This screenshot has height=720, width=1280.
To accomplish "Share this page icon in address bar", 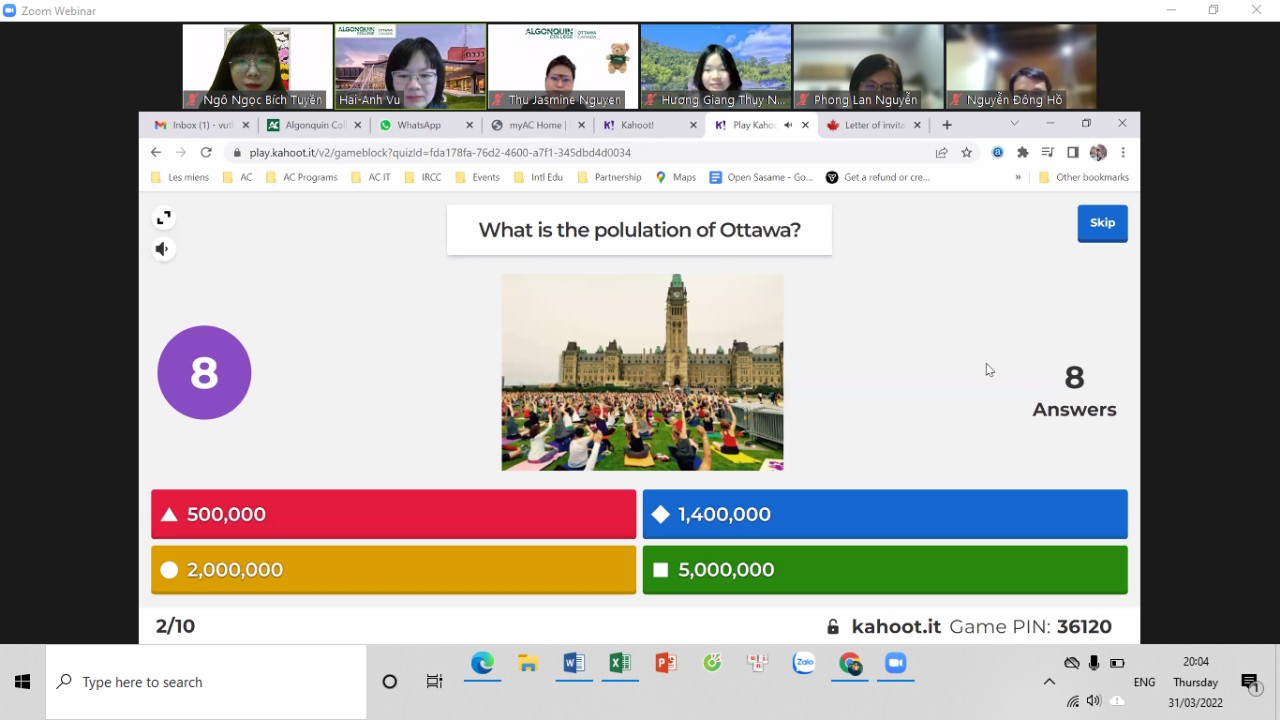I will coord(941,153).
